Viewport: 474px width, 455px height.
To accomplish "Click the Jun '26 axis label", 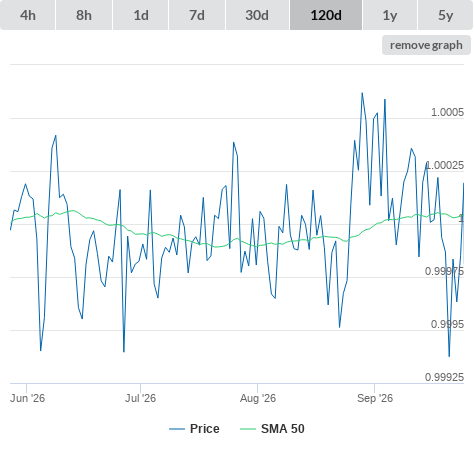I will tap(27, 398).
